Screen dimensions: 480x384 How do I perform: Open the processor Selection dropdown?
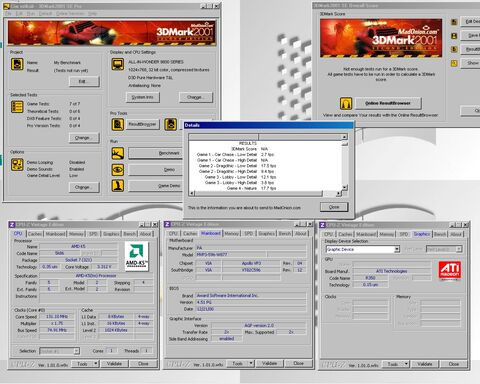[76, 351]
